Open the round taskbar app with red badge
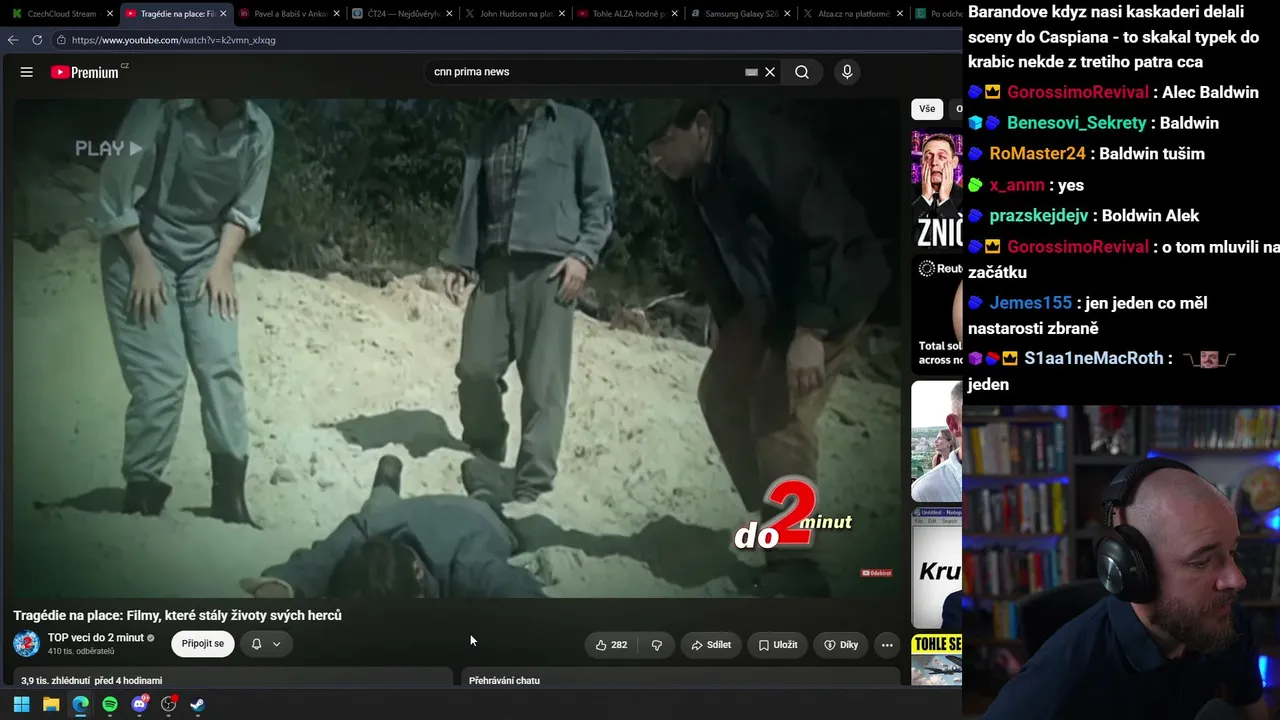This screenshot has width=1280, height=720. click(x=169, y=704)
